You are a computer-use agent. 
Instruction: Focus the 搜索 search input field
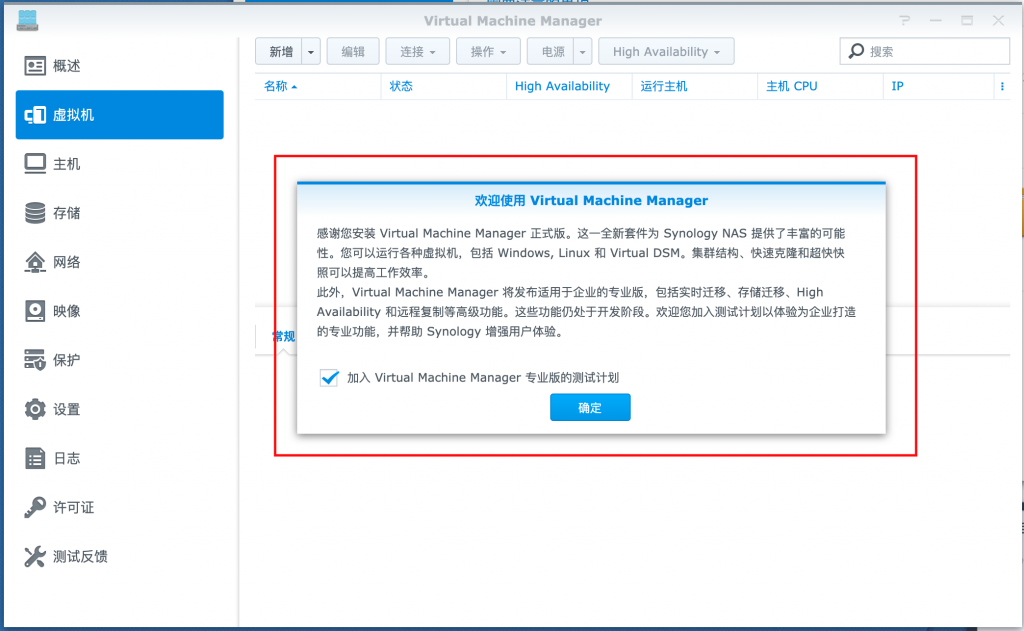(x=925, y=51)
